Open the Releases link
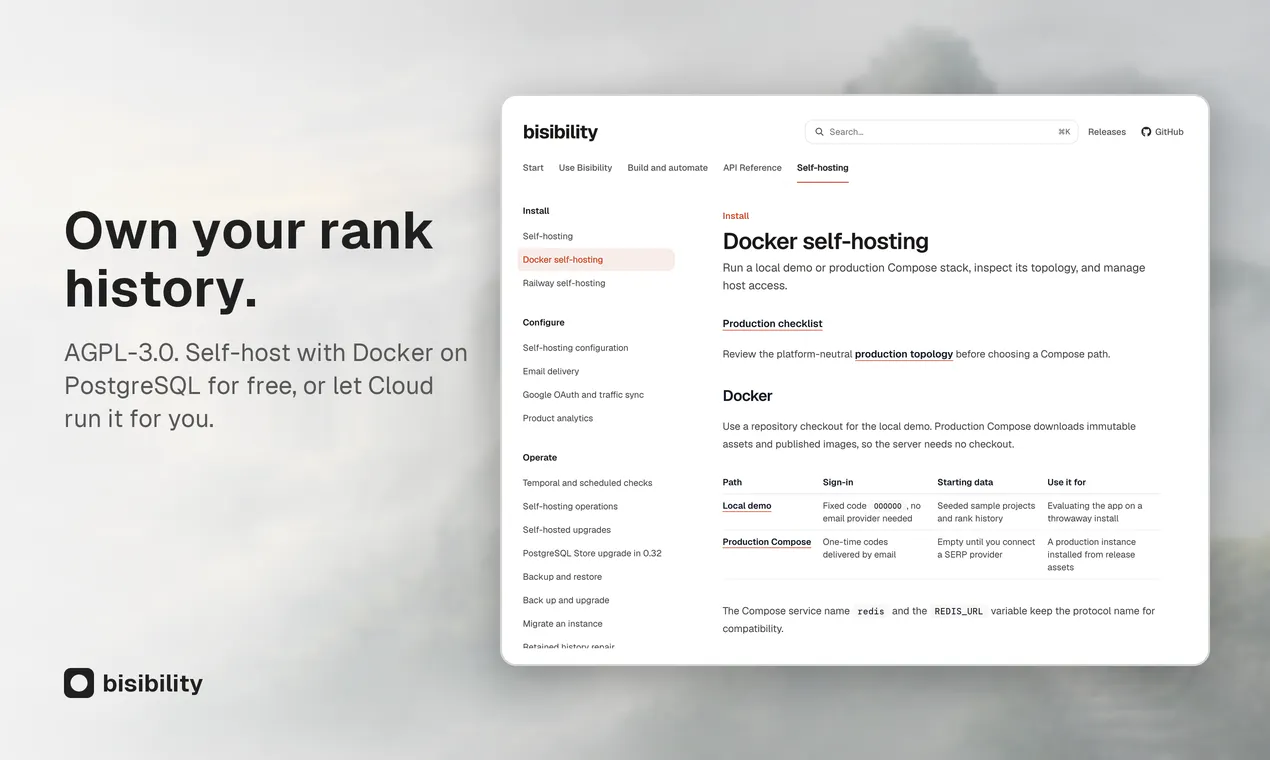Image resolution: width=1270 pixels, height=760 pixels. click(1106, 132)
